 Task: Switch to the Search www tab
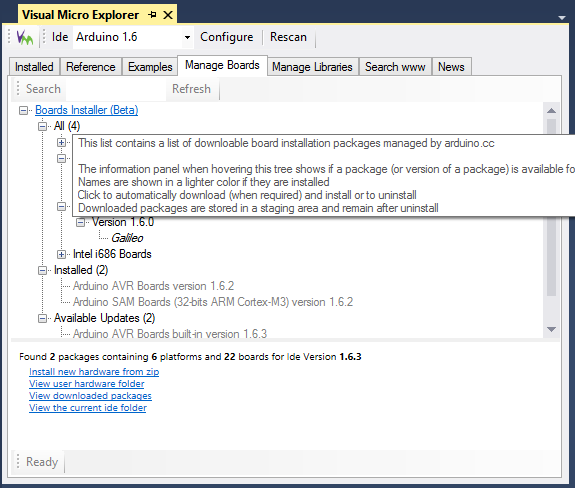click(x=395, y=67)
